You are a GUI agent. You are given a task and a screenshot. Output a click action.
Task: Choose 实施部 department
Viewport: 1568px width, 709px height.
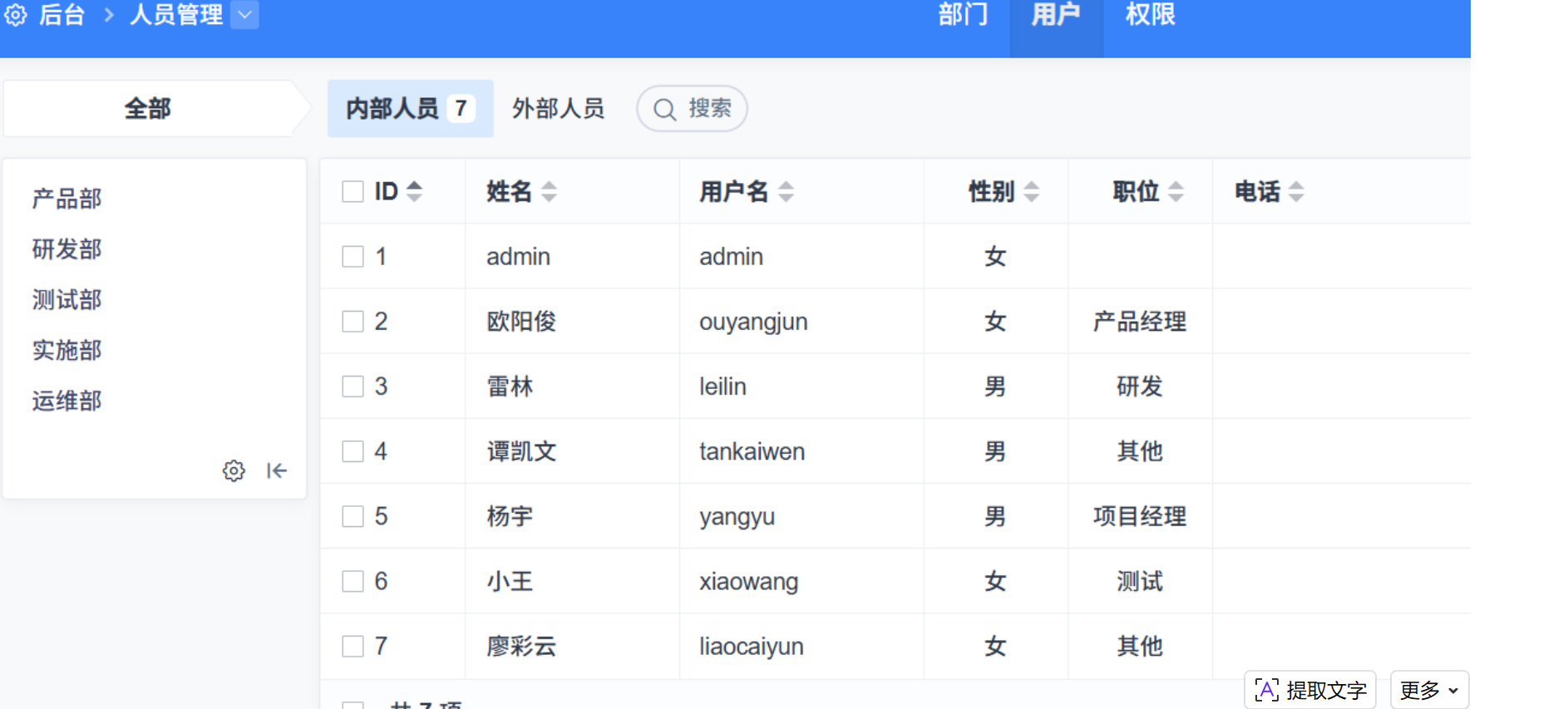tap(67, 351)
